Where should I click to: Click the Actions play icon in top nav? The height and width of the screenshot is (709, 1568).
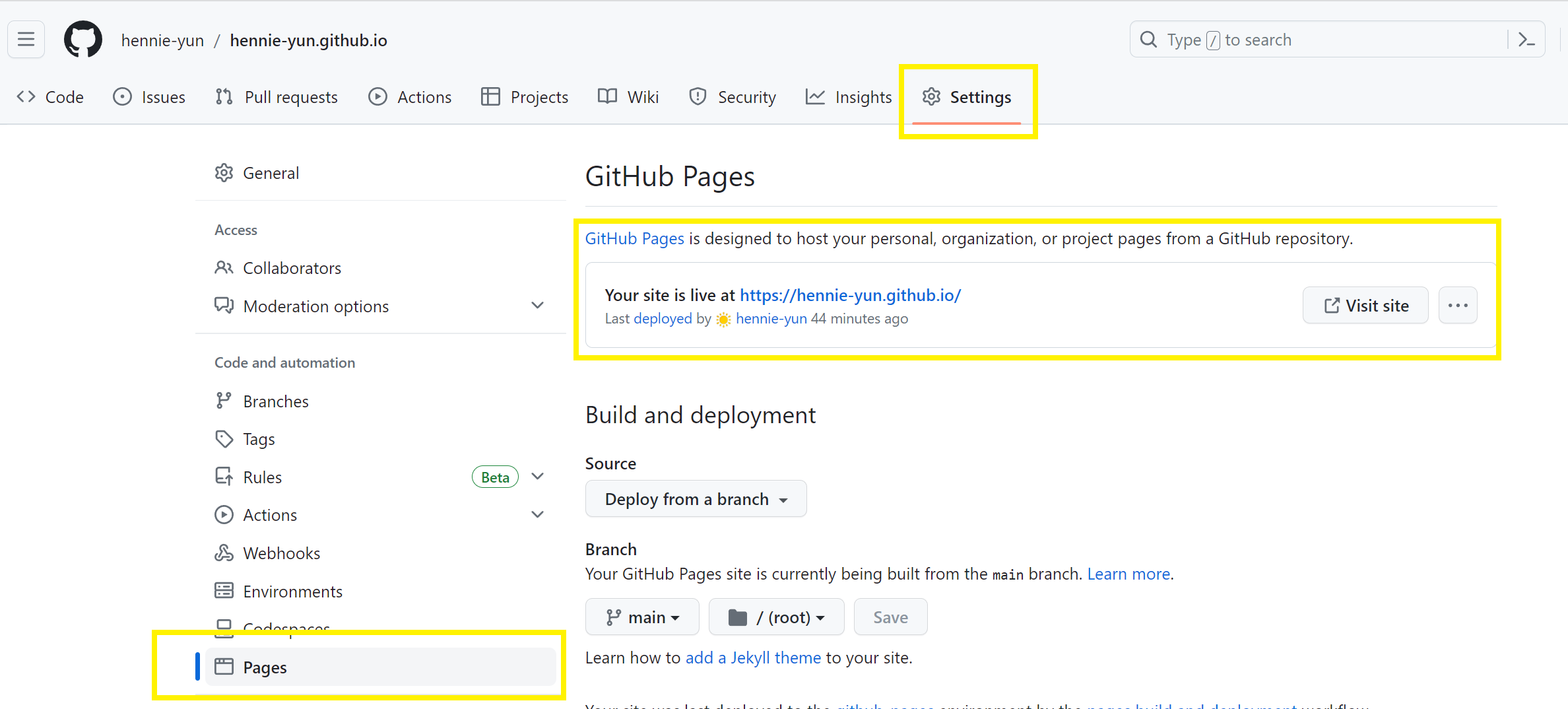point(377,97)
